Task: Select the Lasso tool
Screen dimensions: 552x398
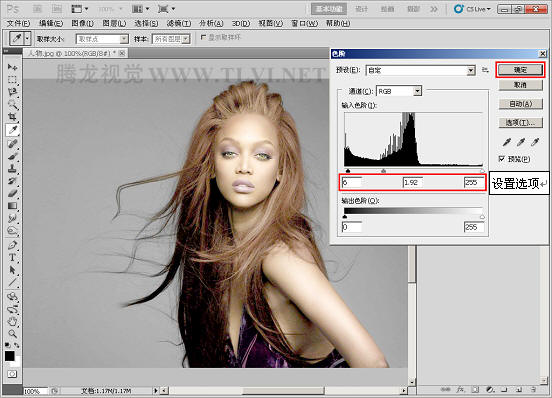Action: tap(12, 92)
